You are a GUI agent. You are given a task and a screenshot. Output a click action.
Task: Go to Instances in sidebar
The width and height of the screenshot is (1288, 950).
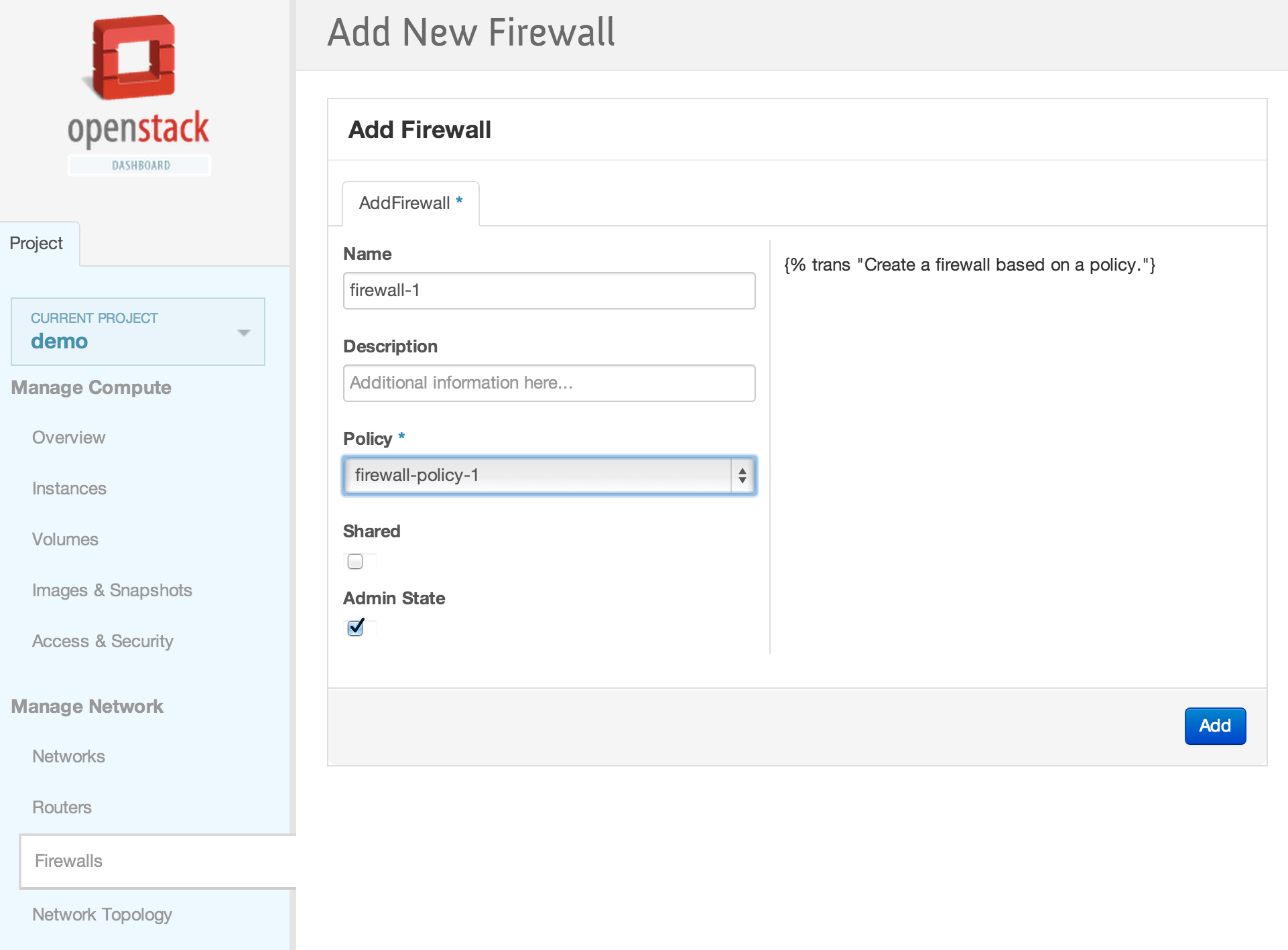click(x=69, y=488)
